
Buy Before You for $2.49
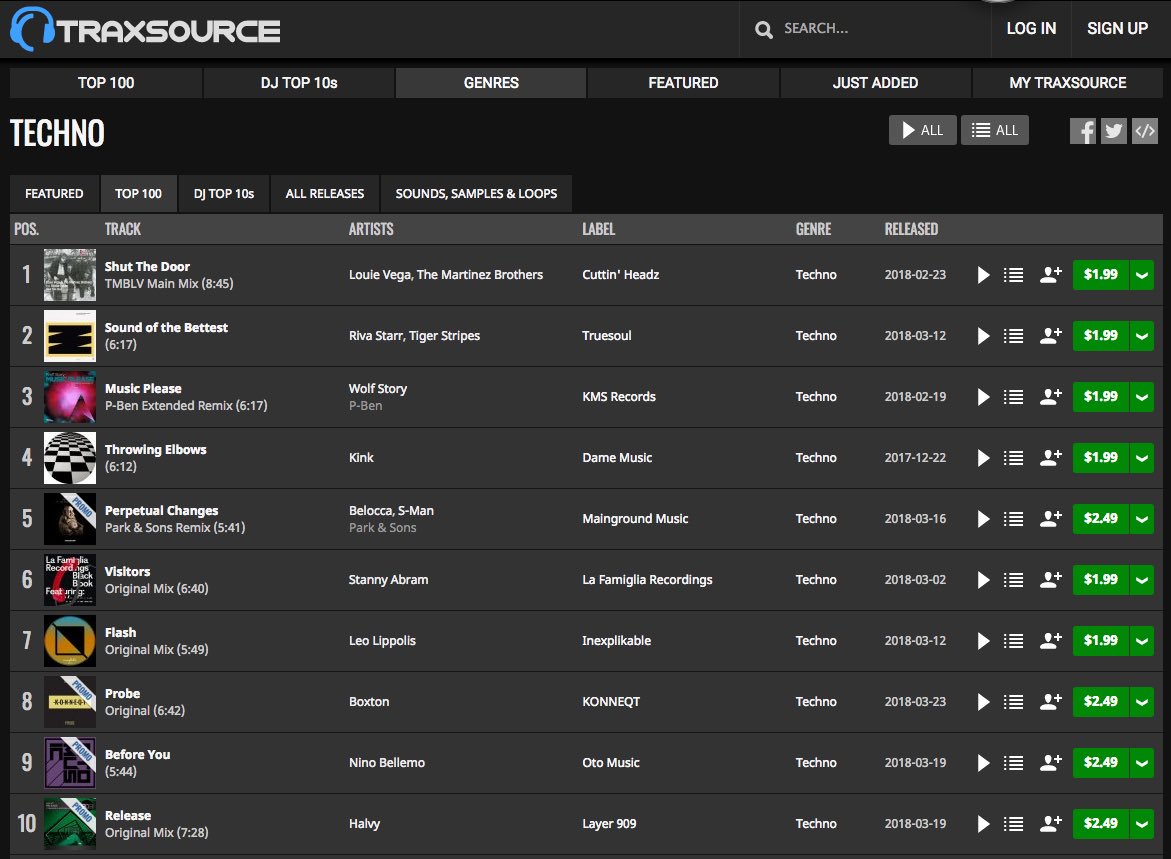point(1101,763)
